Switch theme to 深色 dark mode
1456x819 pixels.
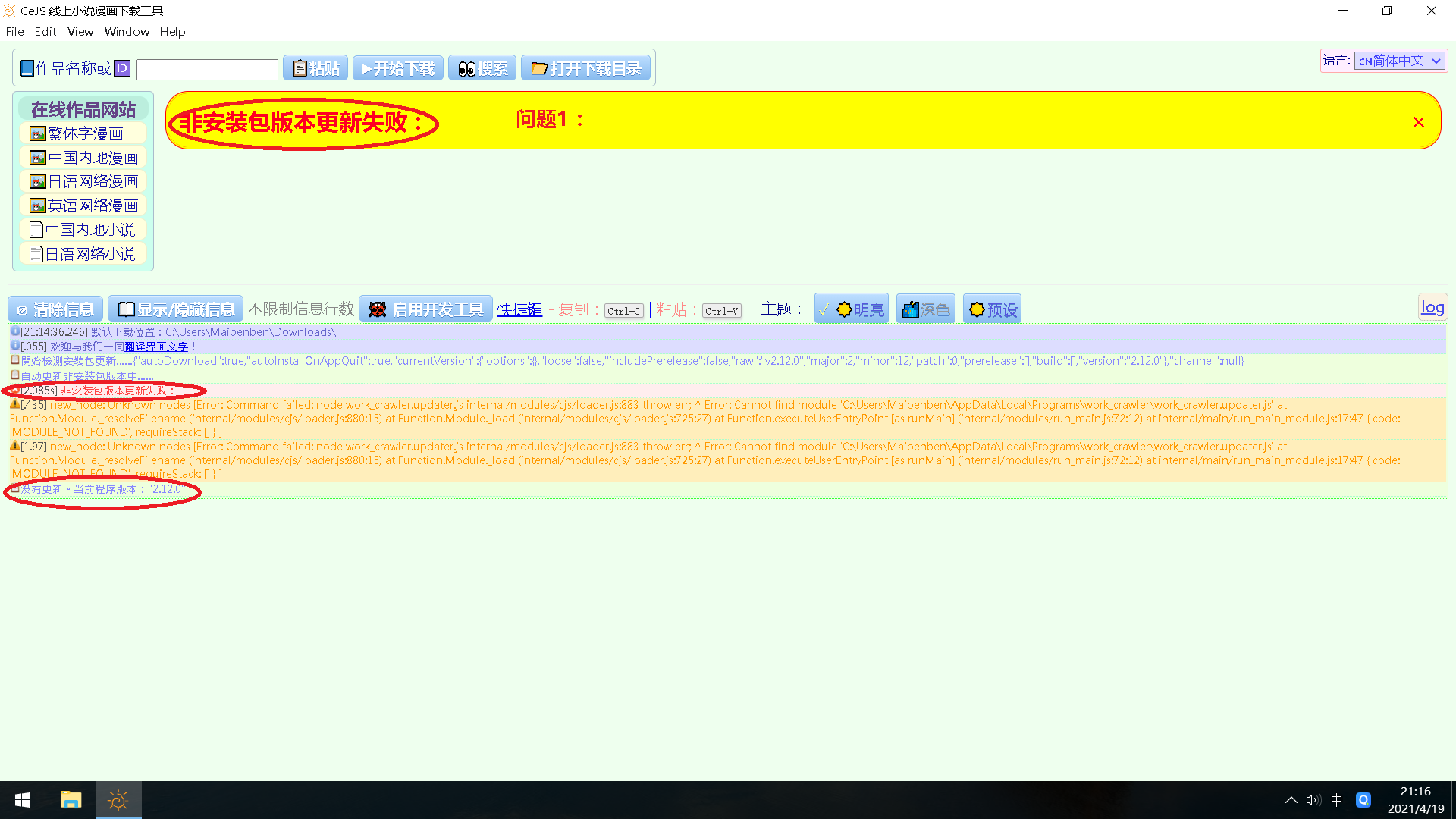click(925, 308)
